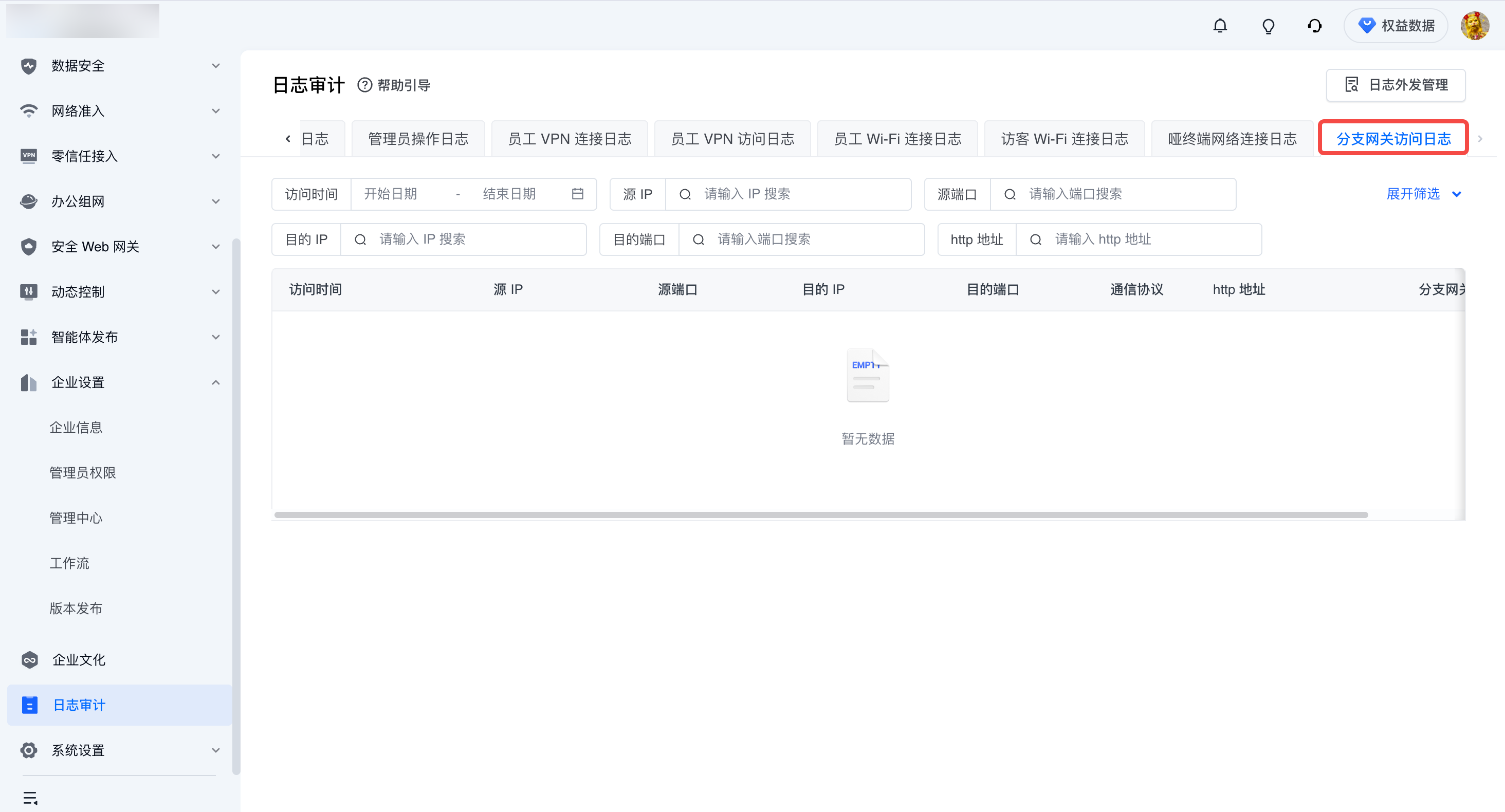1505x812 pixels.
Task: Click the 开始日期 start date field
Action: 391,194
